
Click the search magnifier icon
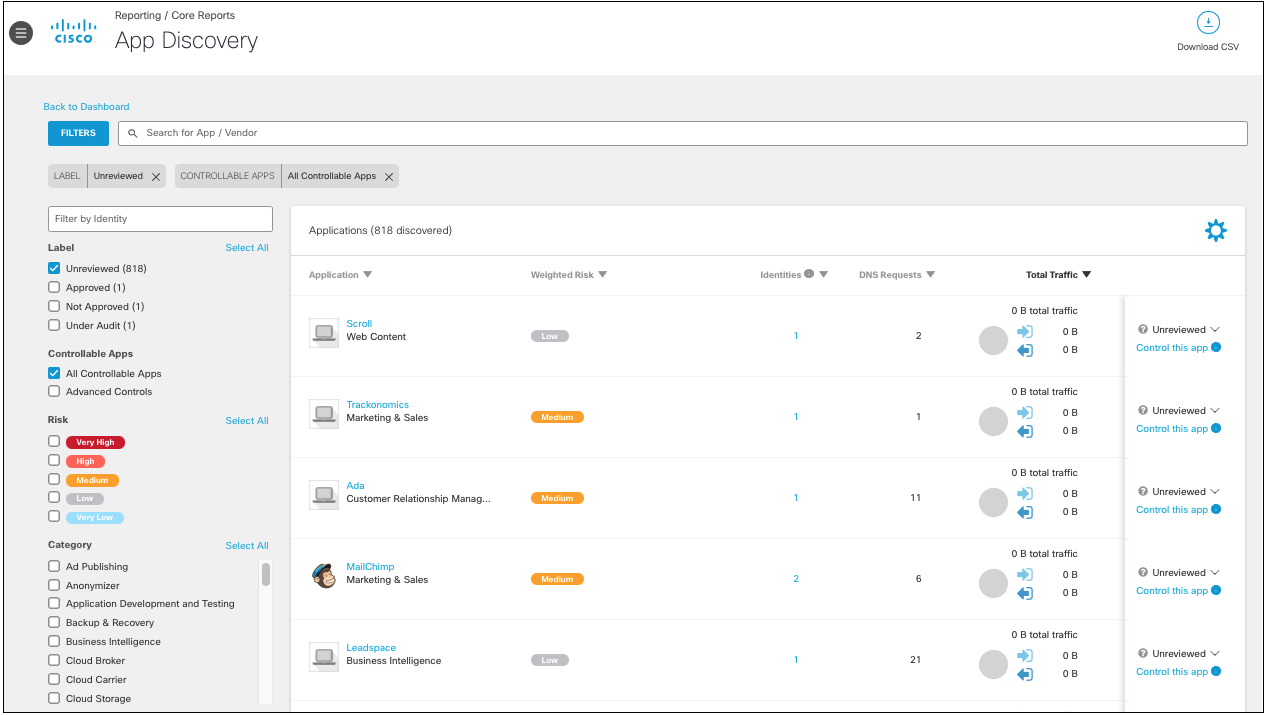pos(133,133)
